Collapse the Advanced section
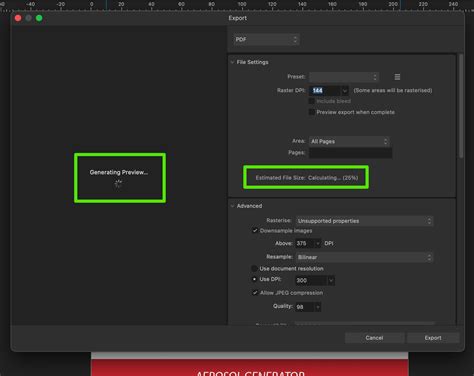The height and width of the screenshot is (376, 474). (x=232, y=206)
